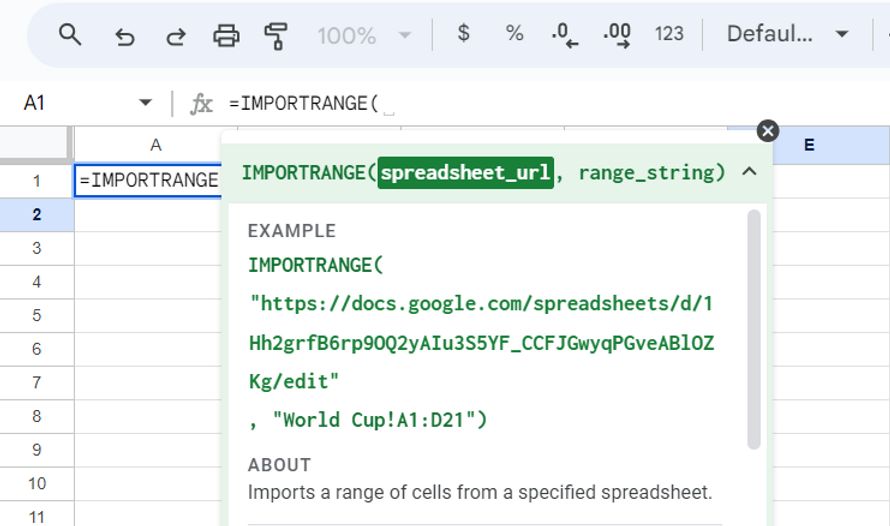Open the 100% zoom dropdown
The image size is (890, 526).
pos(364,35)
